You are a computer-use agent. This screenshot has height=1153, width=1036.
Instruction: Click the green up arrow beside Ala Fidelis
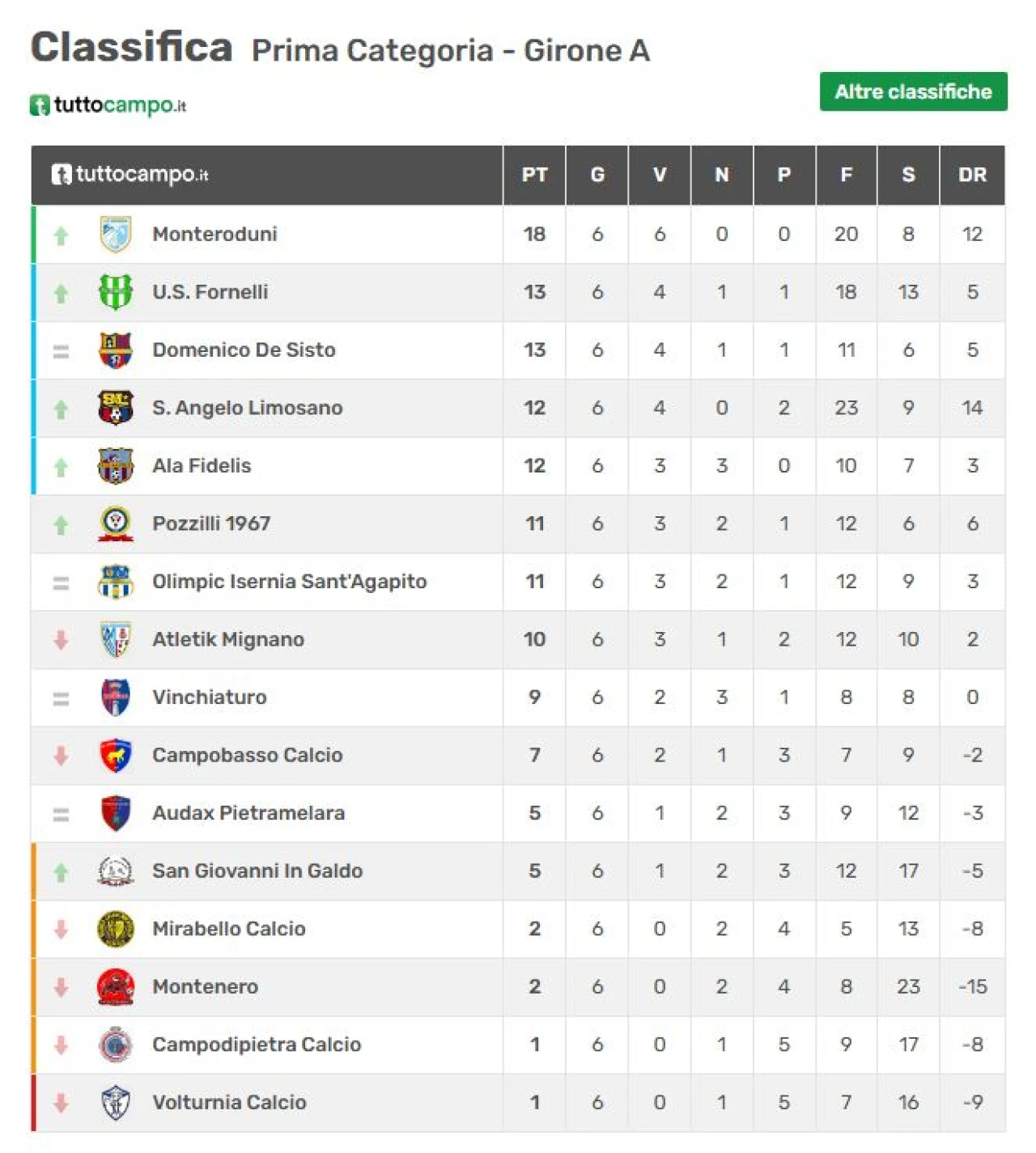click(x=61, y=467)
